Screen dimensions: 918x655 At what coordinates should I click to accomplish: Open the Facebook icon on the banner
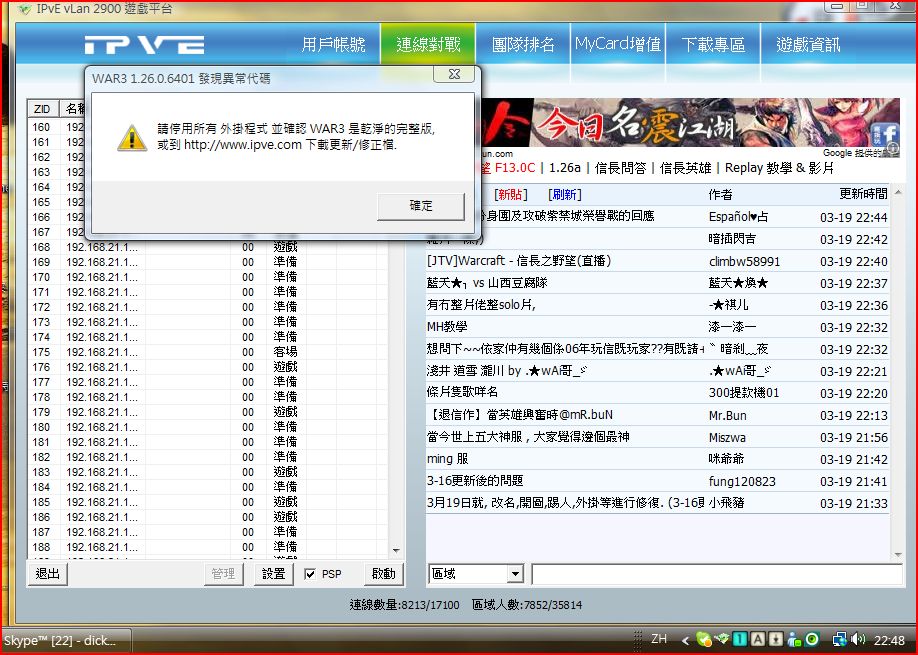(889, 147)
